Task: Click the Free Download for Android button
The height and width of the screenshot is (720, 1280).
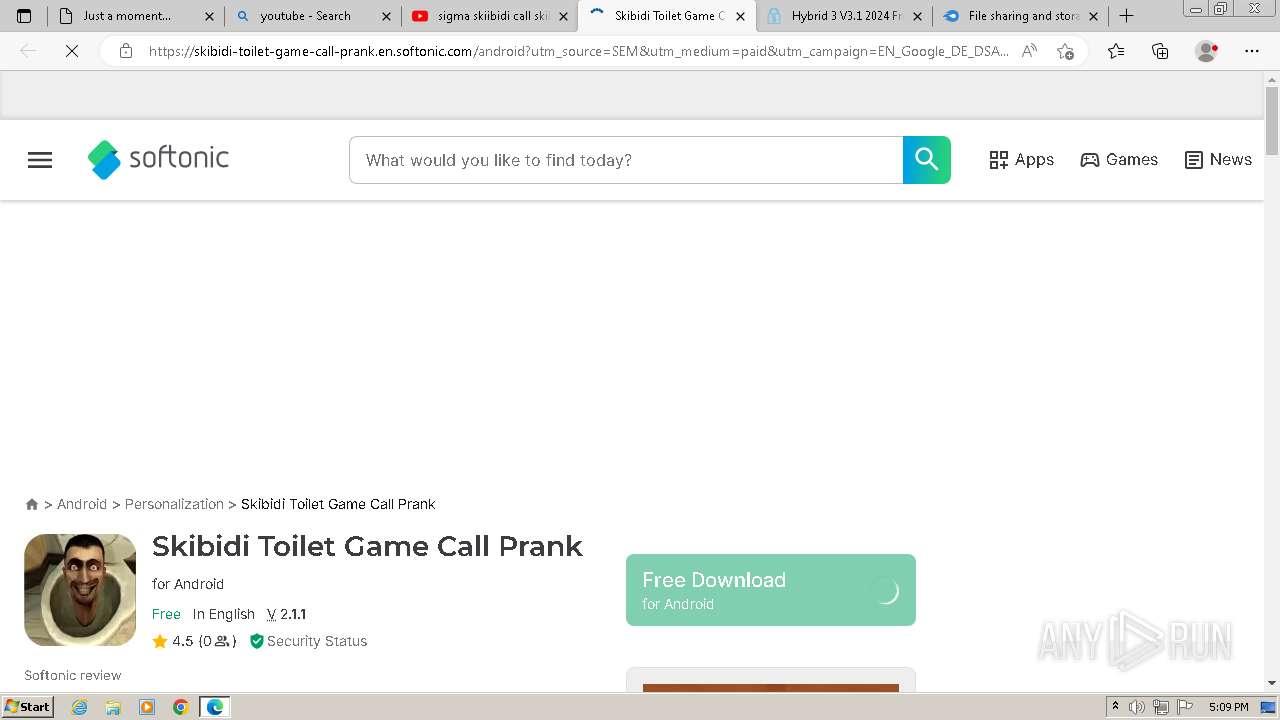Action: pos(771,590)
